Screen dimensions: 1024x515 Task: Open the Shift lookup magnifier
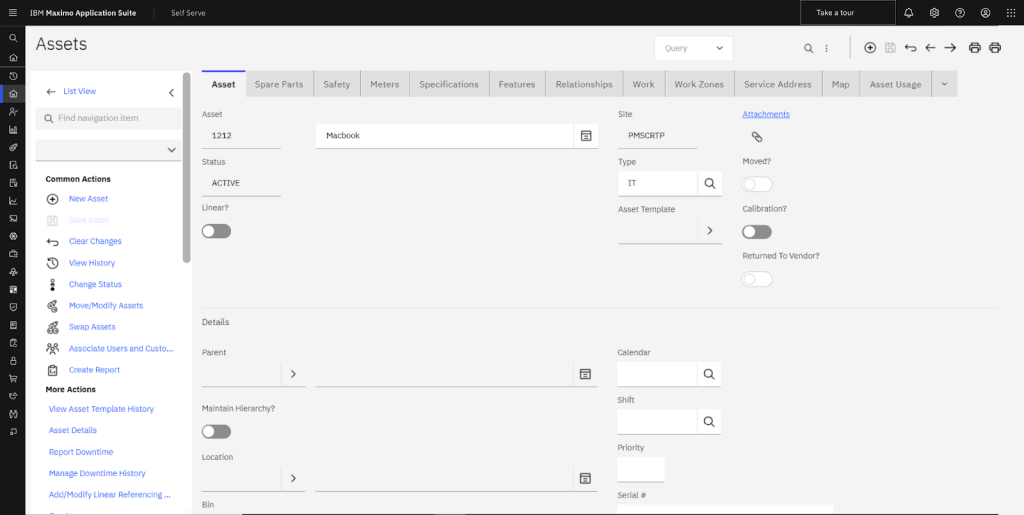709,422
